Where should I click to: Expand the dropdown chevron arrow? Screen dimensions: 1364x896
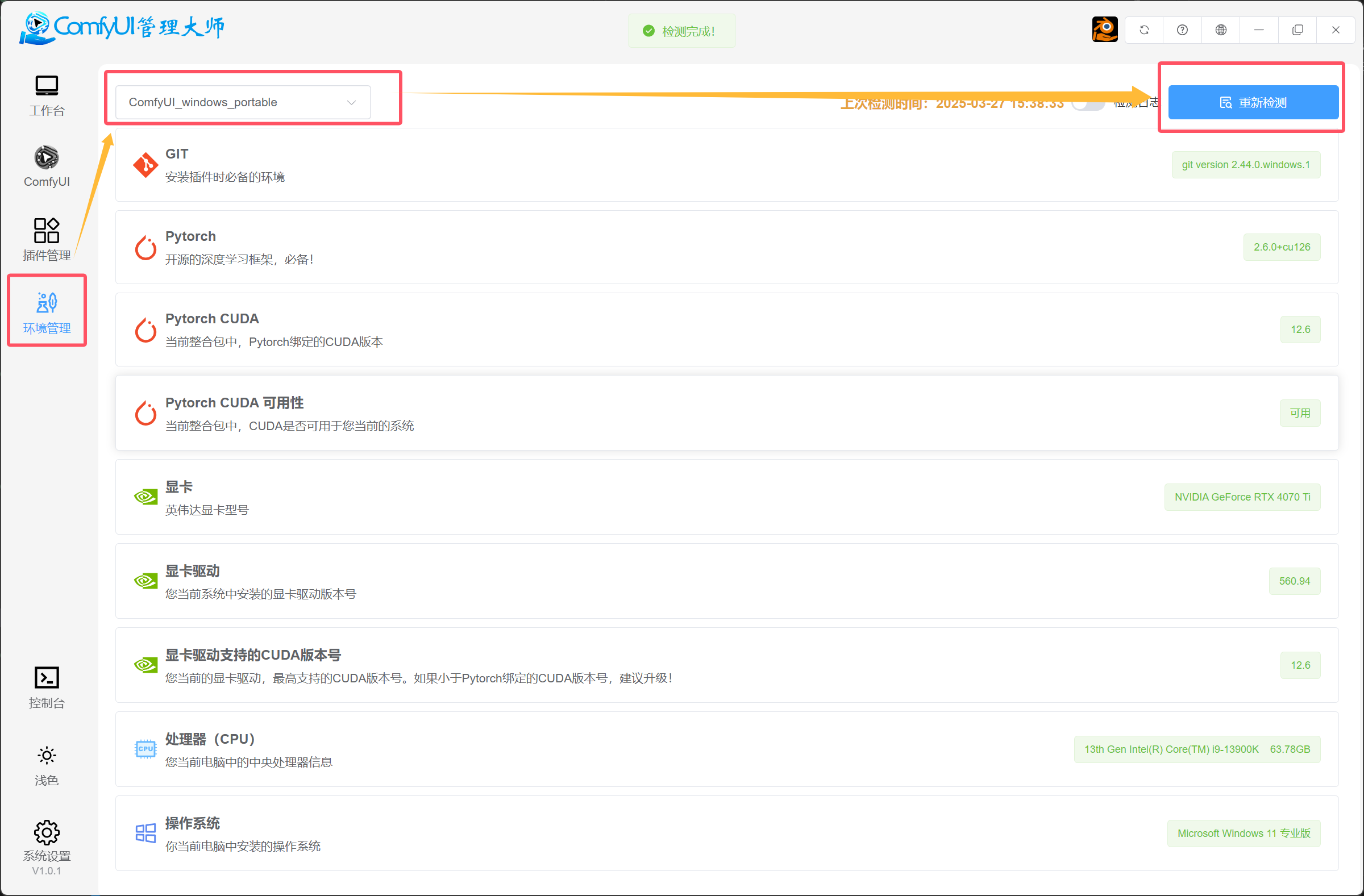351,102
